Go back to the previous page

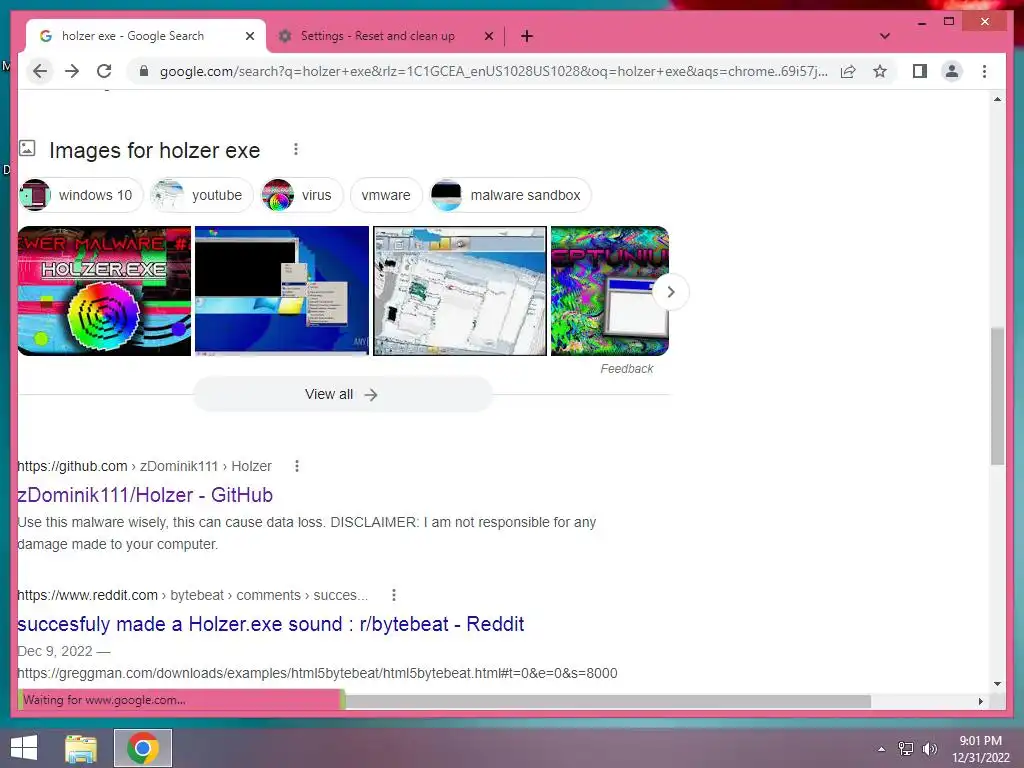point(40,71)
